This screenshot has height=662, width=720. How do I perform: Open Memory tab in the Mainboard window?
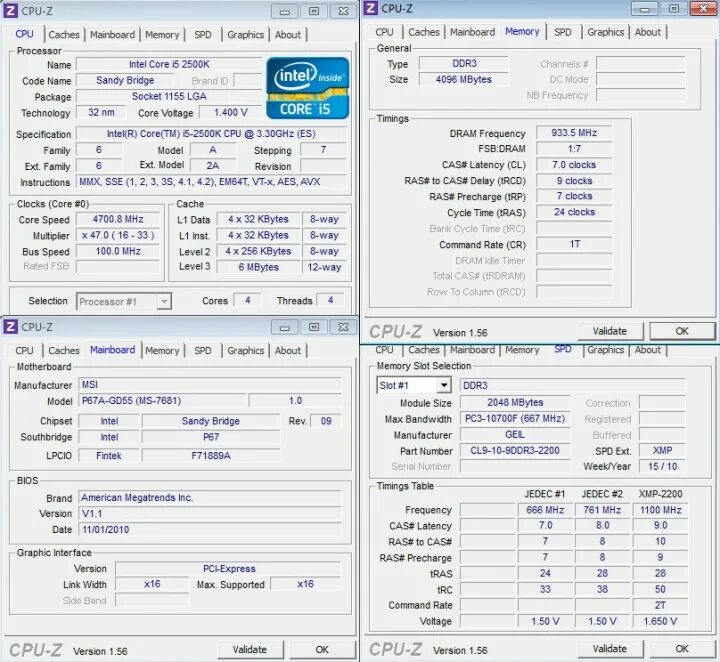click(162, 351)
